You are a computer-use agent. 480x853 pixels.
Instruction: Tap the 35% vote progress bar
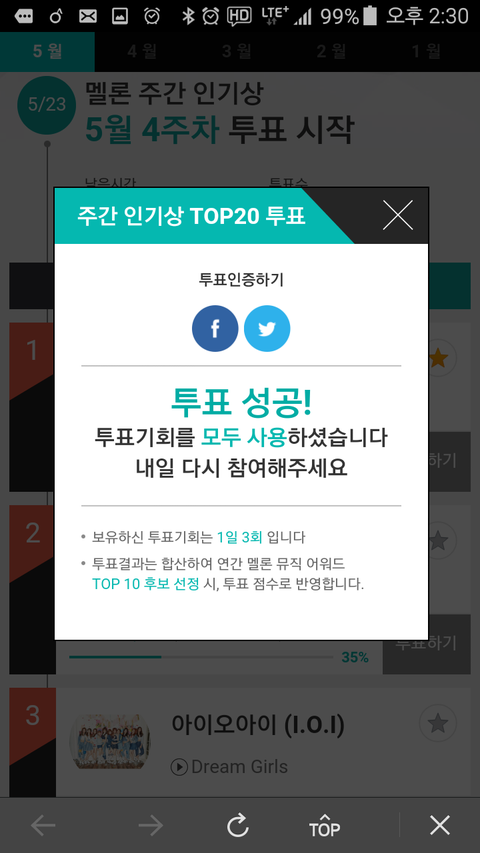click(201, 657)
